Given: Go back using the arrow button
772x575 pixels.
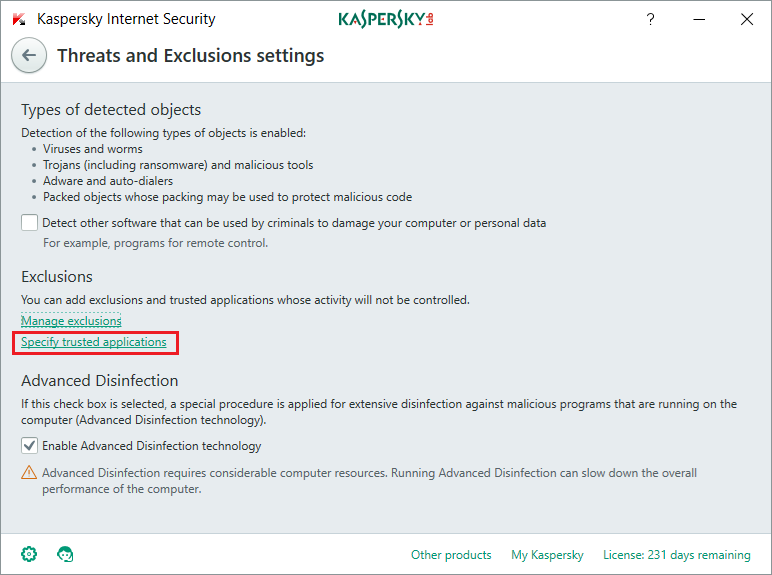Looking at the screenshot, I should click(x=29, y=55).
